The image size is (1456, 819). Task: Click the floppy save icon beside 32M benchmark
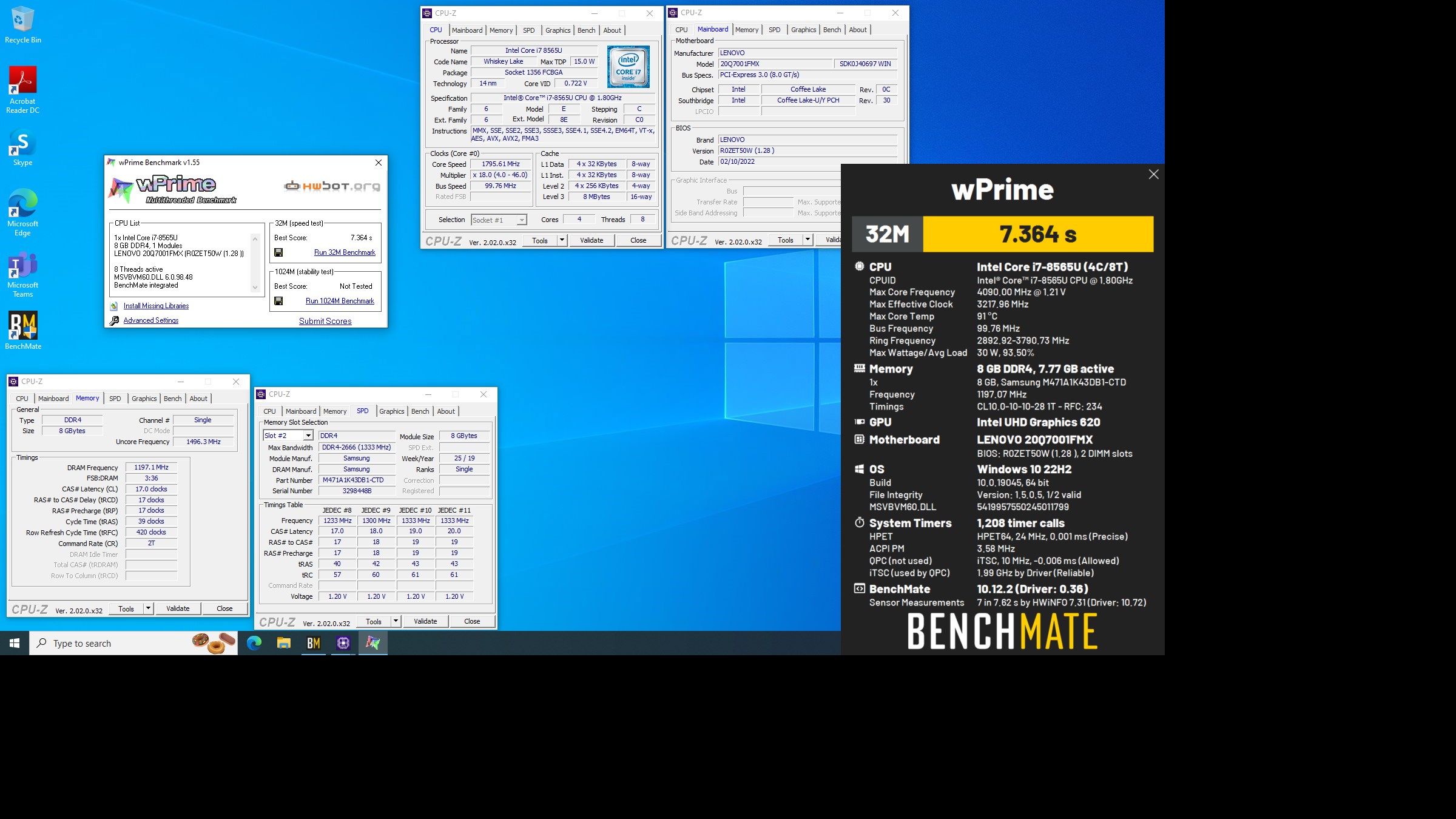(278, 252)
